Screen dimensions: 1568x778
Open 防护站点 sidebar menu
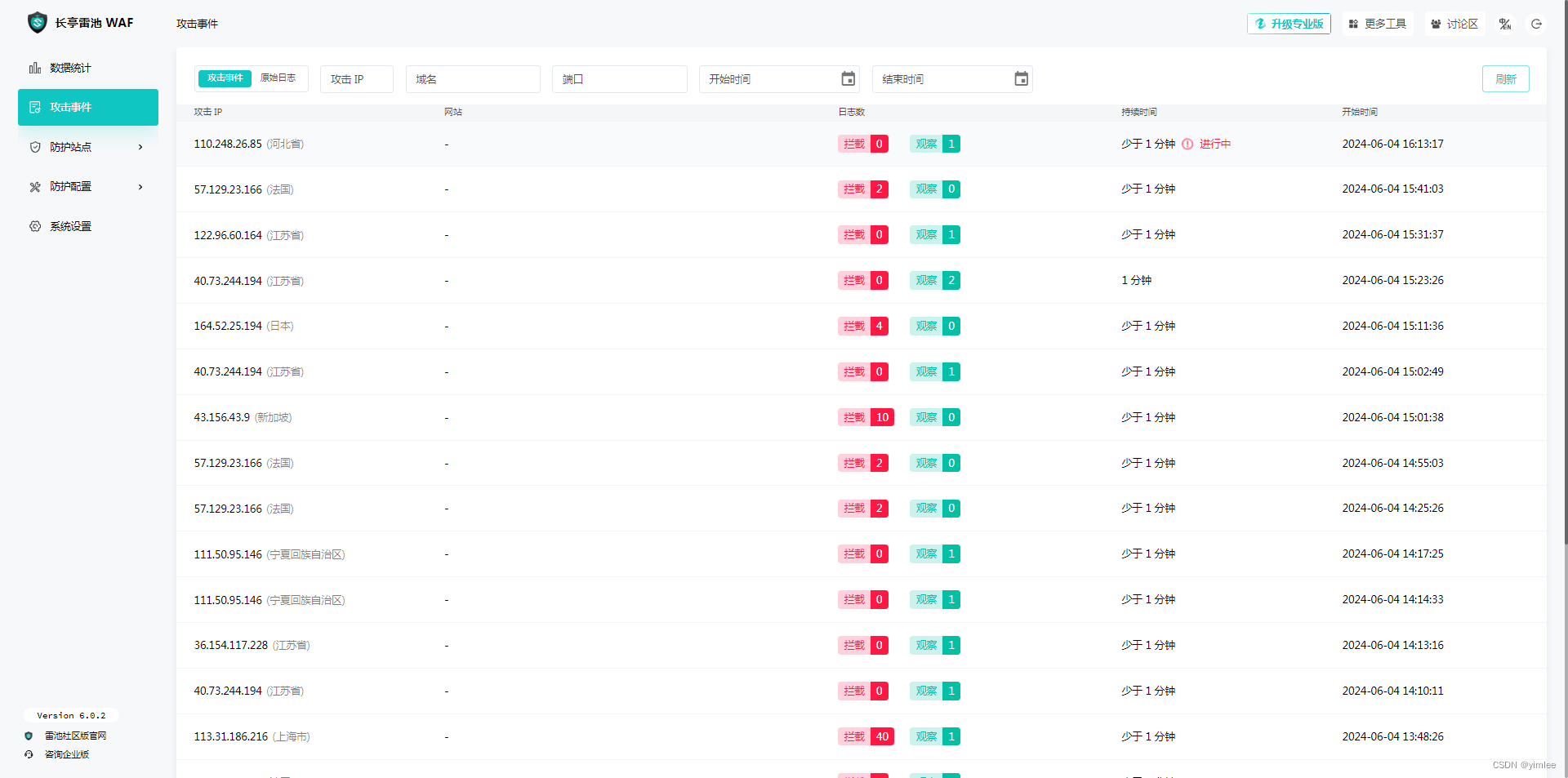pyautogui.click(x=88, y=147)
